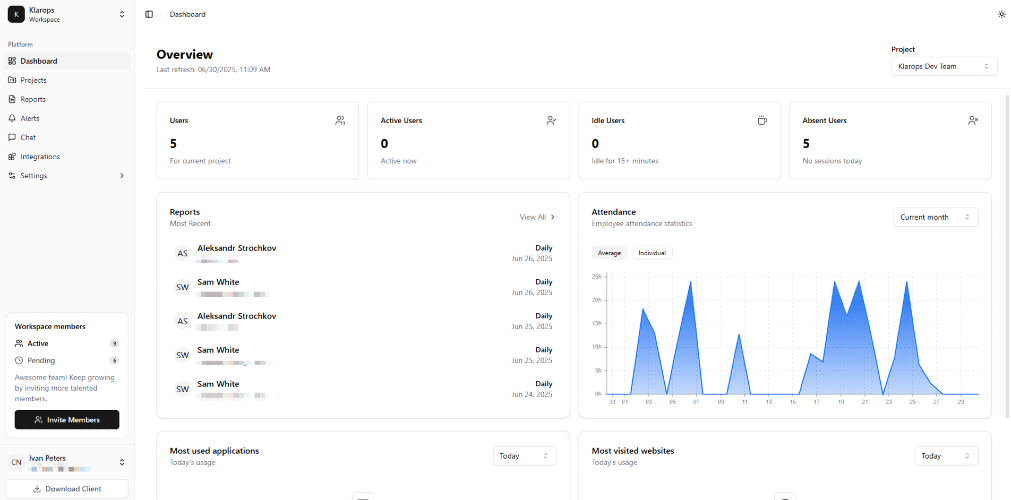This screenshot has width=1011, height=500.
Task: Click SW avatar of Jun 25 report
Action: (x=182, y=355)
